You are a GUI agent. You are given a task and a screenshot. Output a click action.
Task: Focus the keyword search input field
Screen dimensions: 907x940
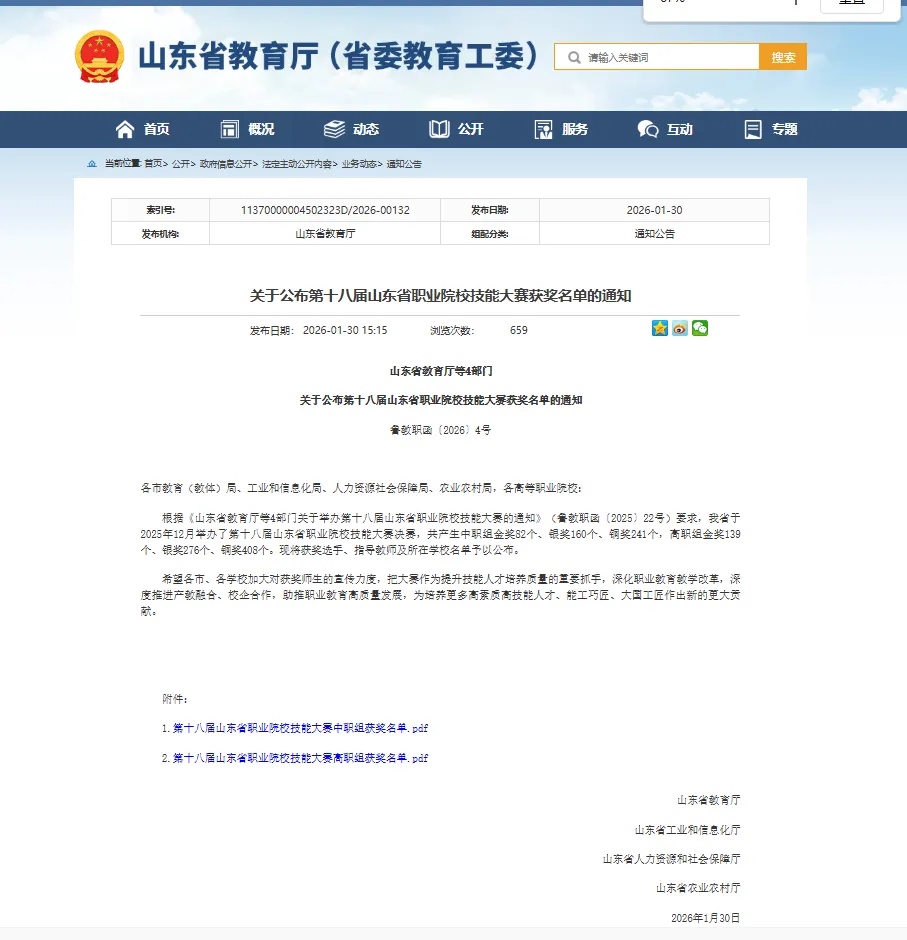[x=657, y=57]
